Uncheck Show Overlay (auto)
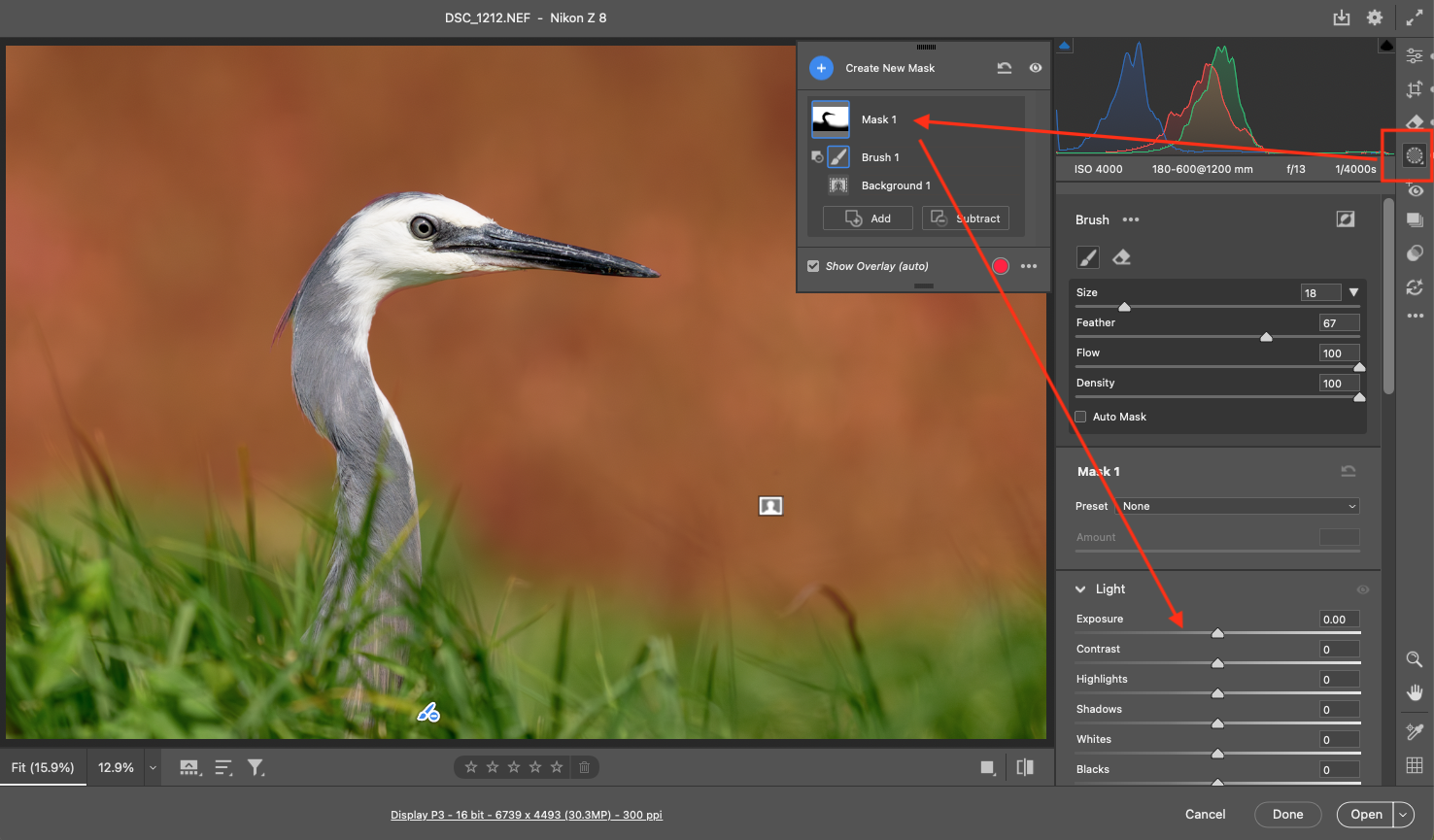This screenshot has height=840, width=1434. pos(813,266)
